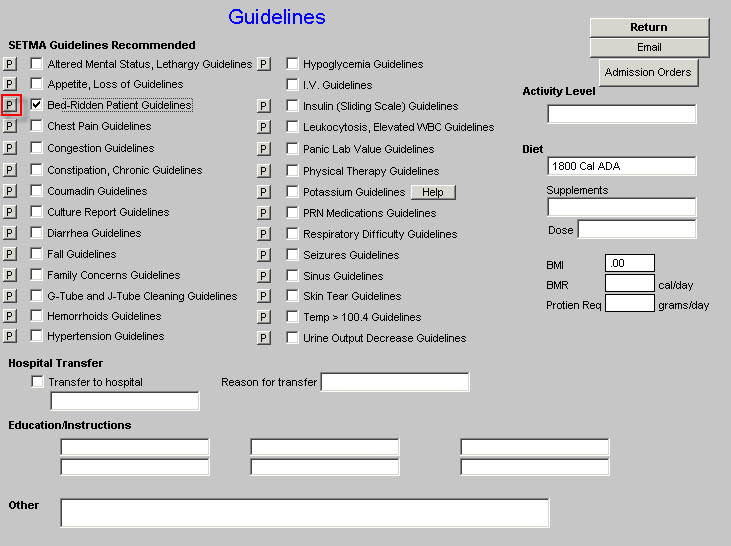
Task: Open the P button next to Sinus Guidelines
Action: tap(263, 276)
